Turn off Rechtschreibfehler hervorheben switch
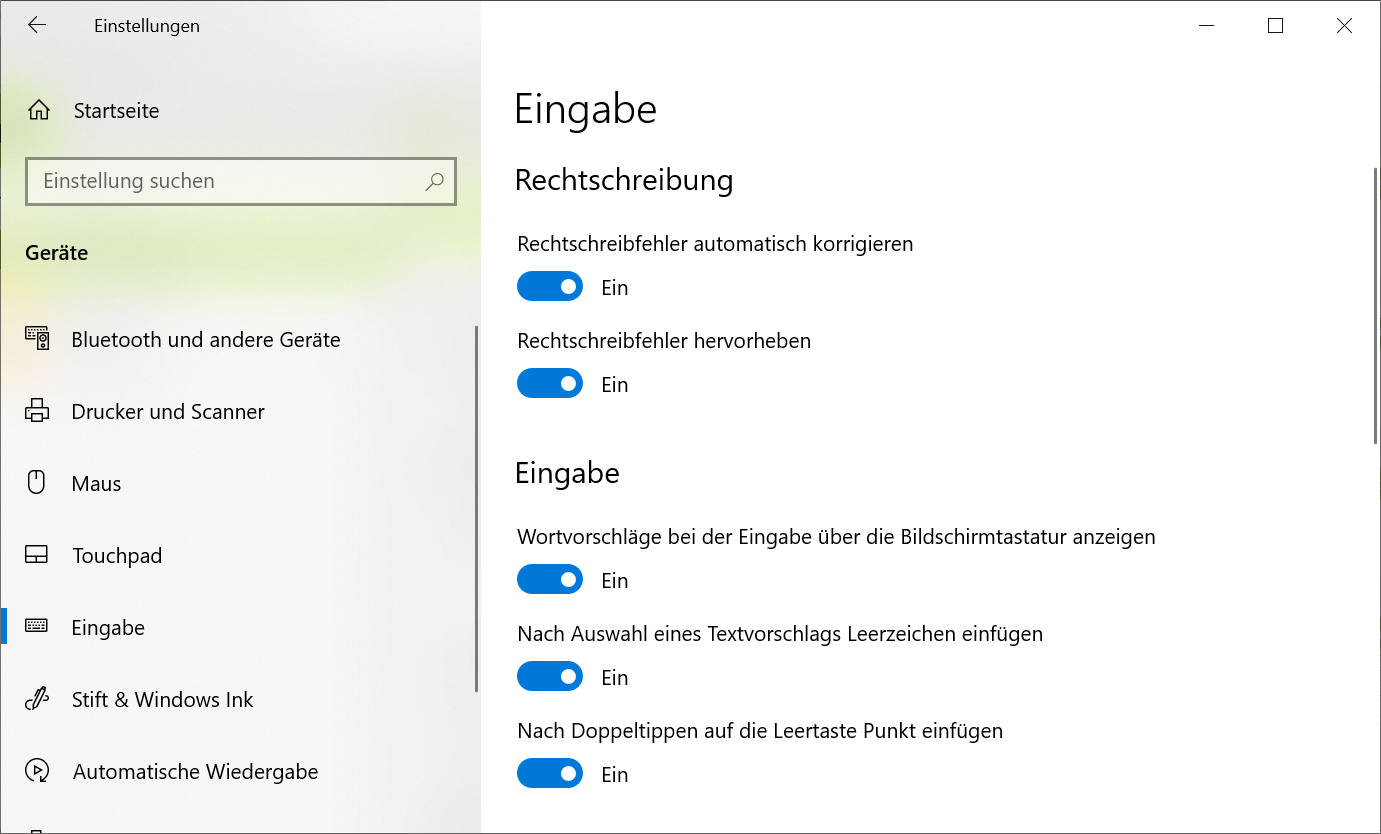This screenshot has height=834, width=1381. click(x=549, y=384)
